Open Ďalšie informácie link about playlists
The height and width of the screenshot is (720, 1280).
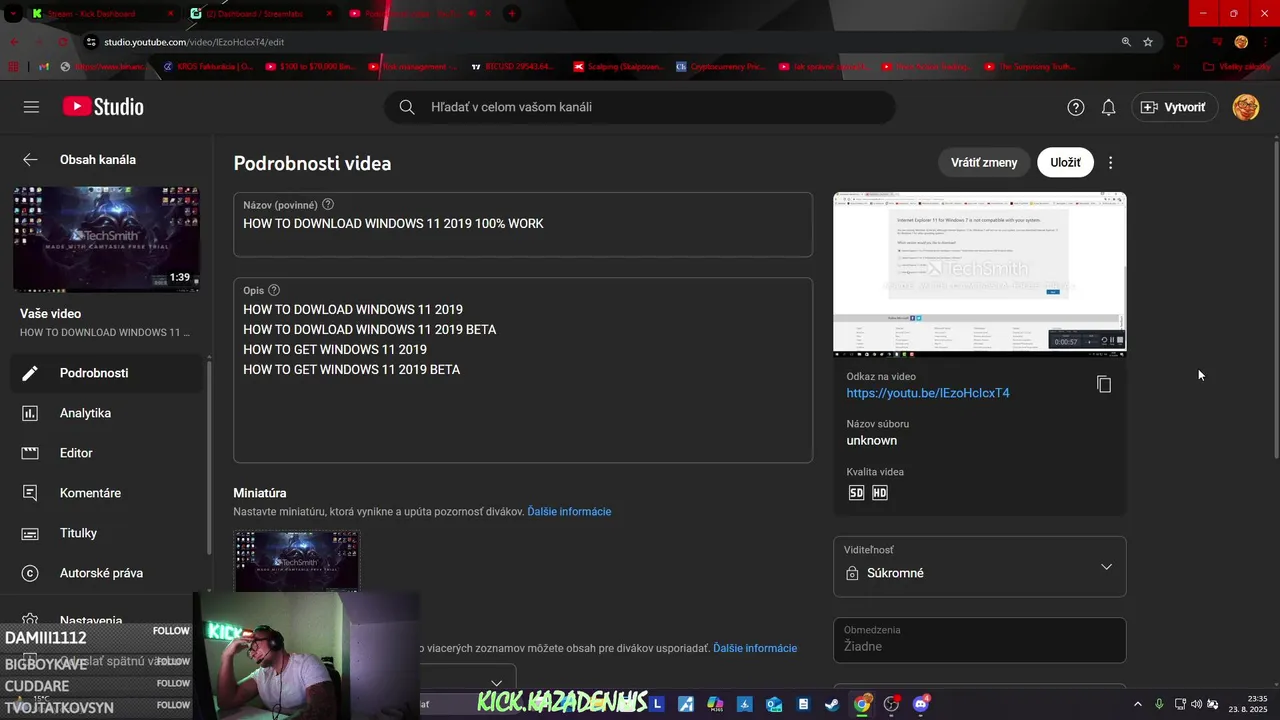click(755, 648)
